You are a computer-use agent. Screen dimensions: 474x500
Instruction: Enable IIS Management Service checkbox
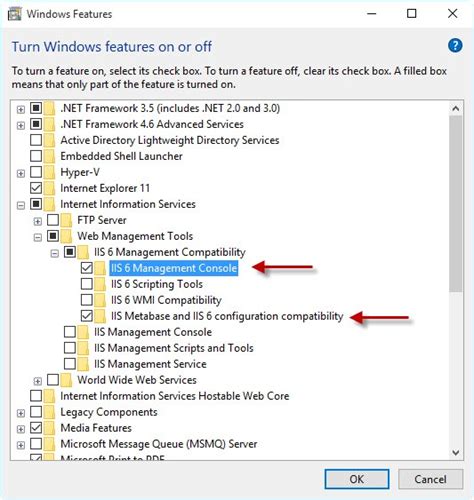[x=70, y=364]
